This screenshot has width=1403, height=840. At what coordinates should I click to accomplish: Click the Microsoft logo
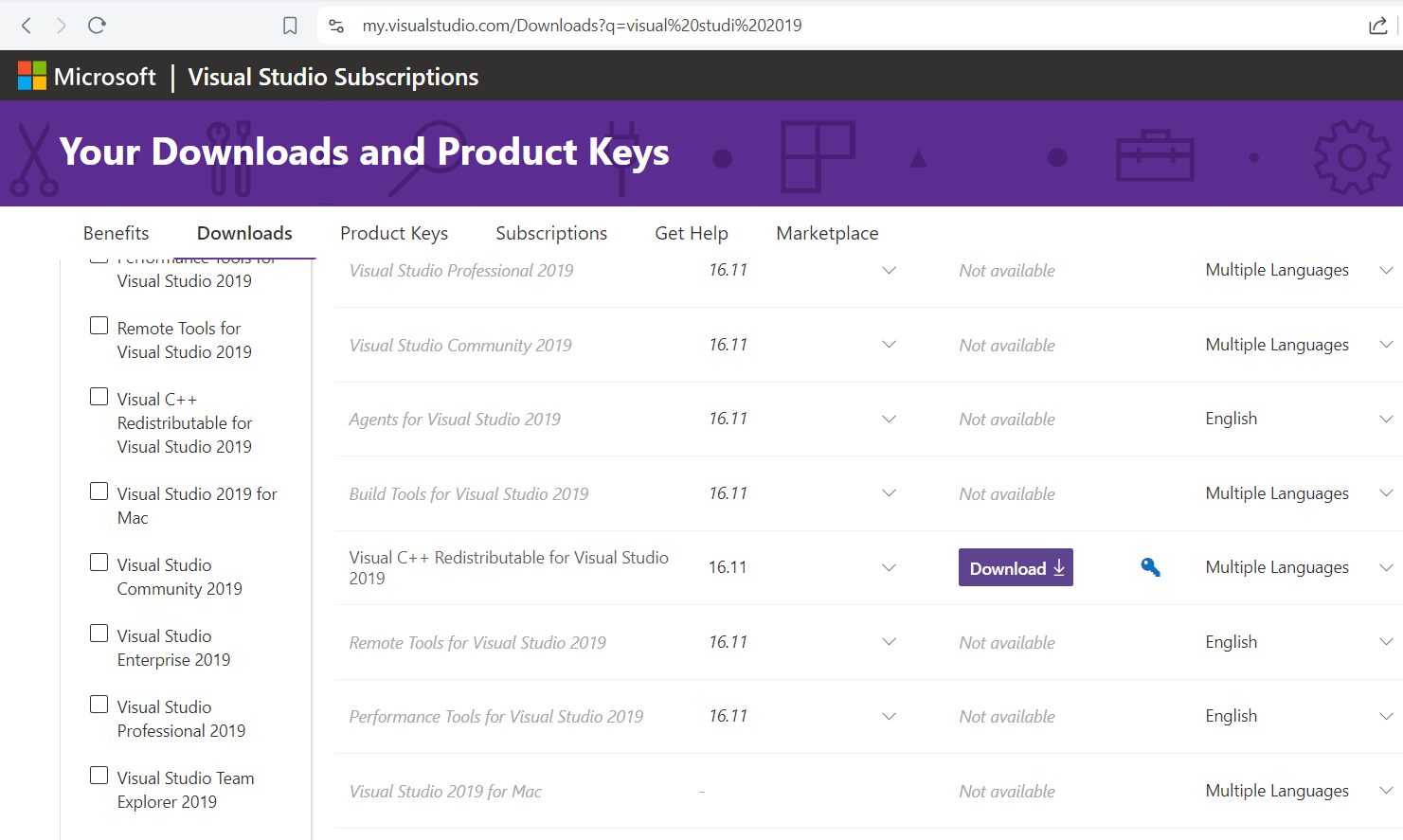click(32, 76)
